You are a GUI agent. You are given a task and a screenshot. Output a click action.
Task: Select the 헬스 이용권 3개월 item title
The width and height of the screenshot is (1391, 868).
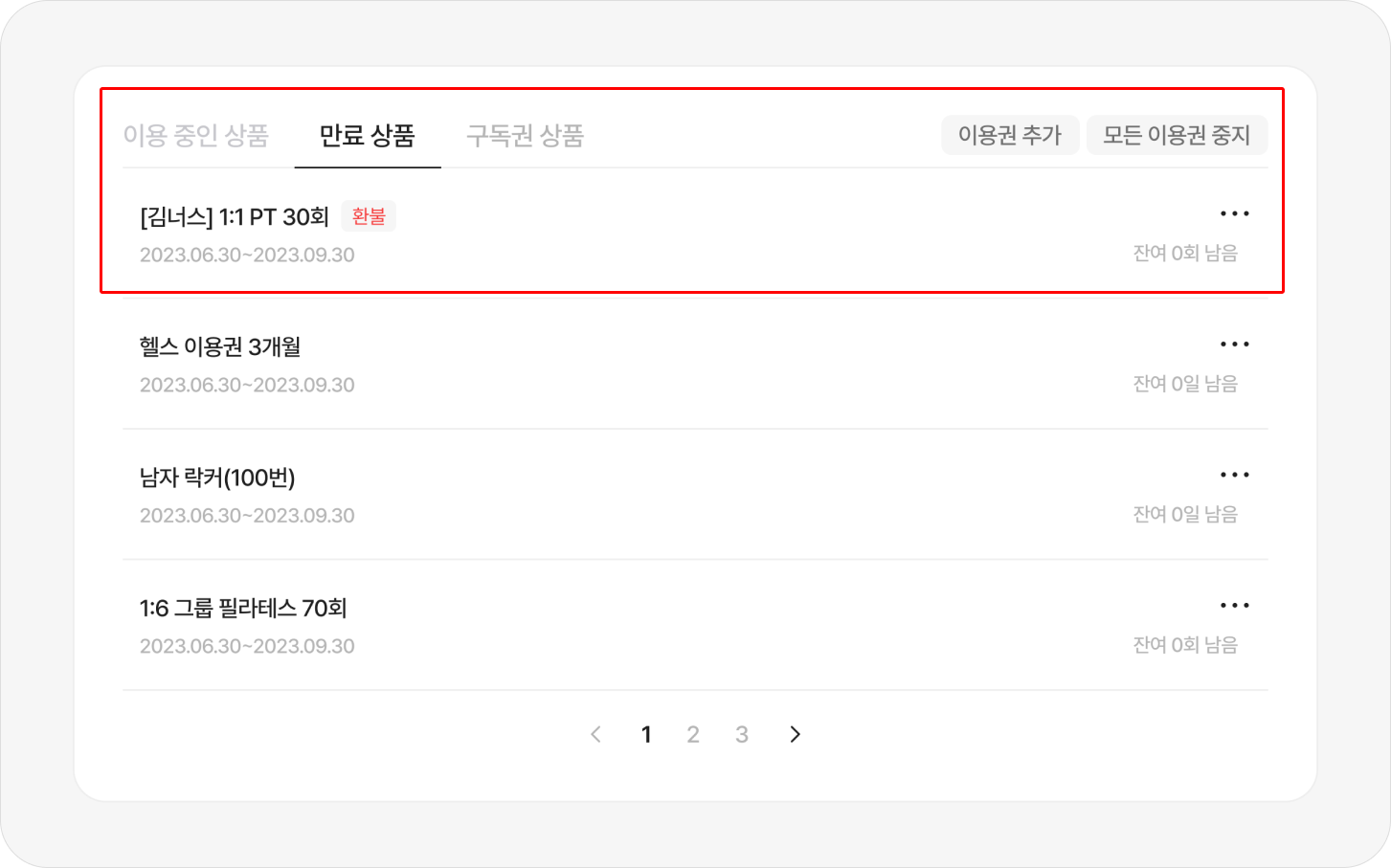(x=220, y=346)
